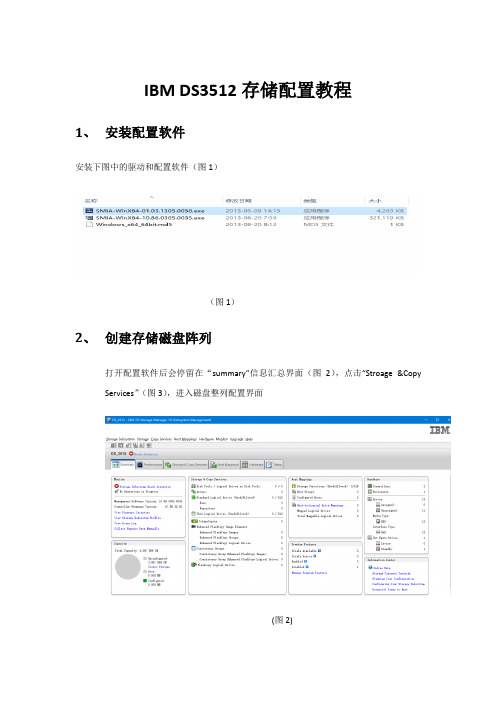Click the heading 安装配置软件
The image size is (496, 702).
tap(145, 133)
